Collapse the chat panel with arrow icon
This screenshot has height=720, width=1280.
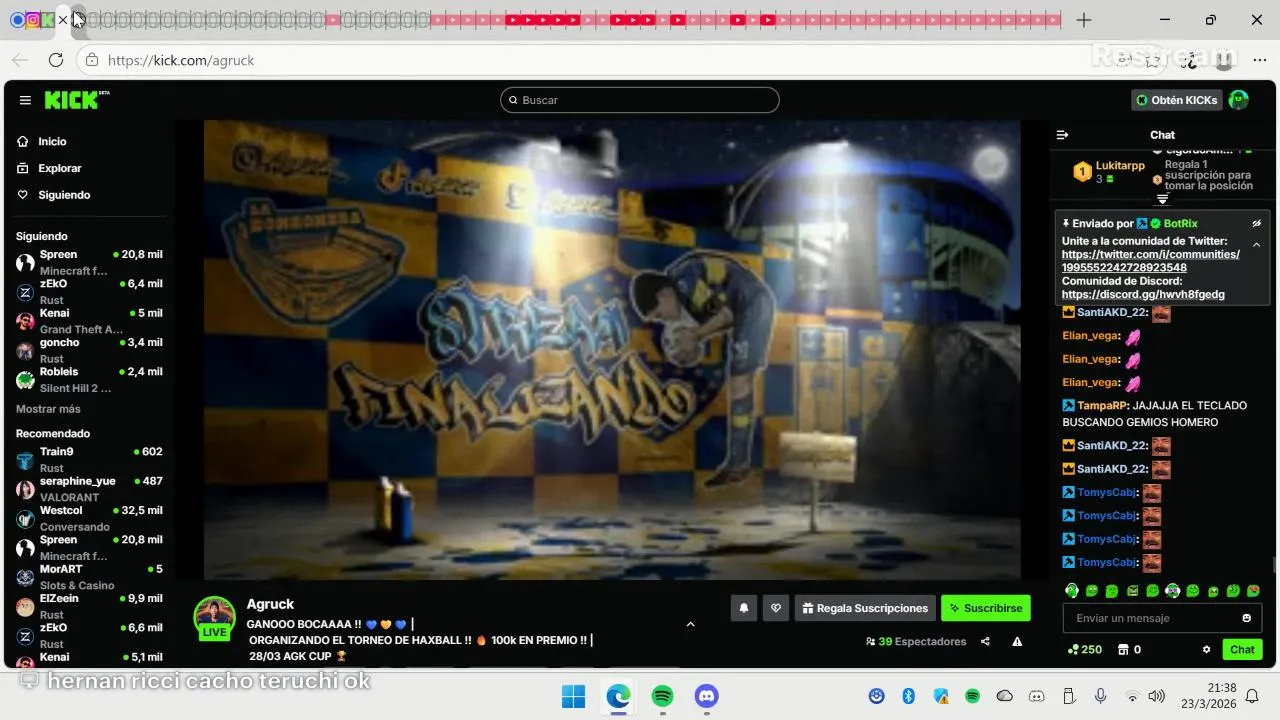tap(1062, 135)
